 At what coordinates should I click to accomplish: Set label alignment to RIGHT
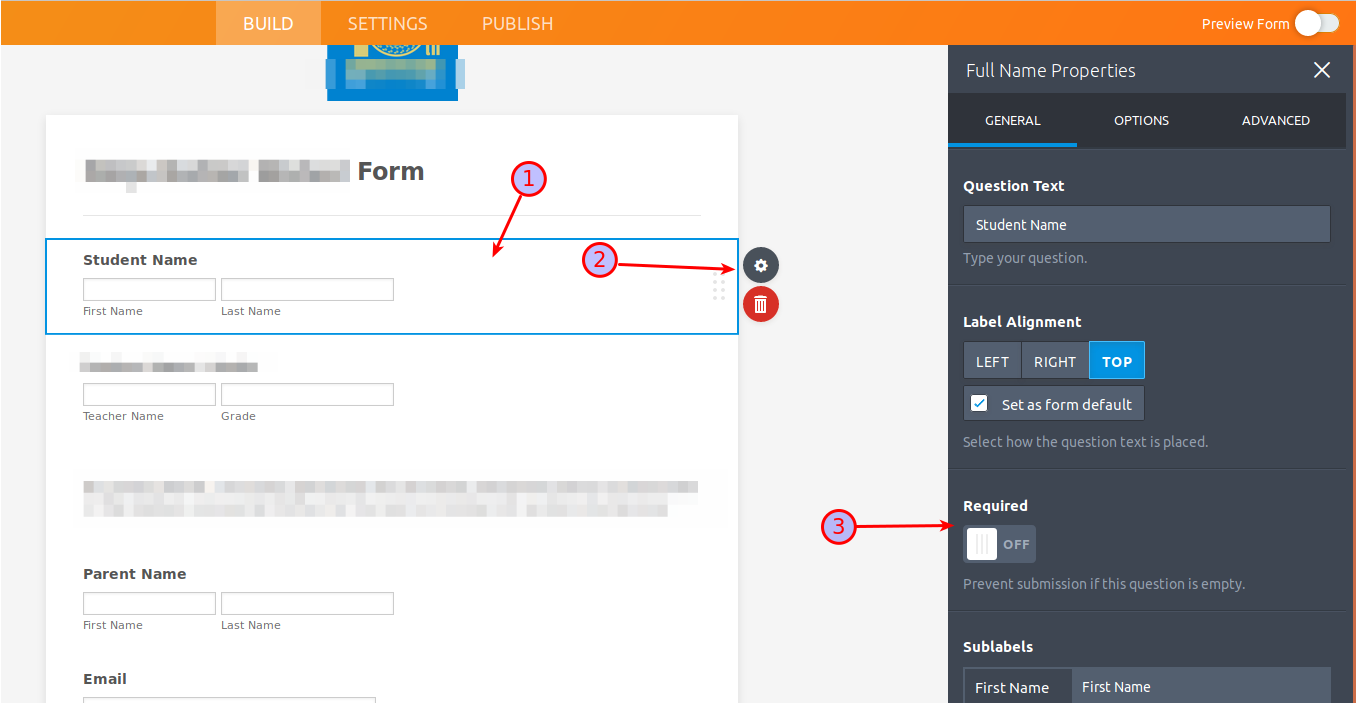point(1055,361)
